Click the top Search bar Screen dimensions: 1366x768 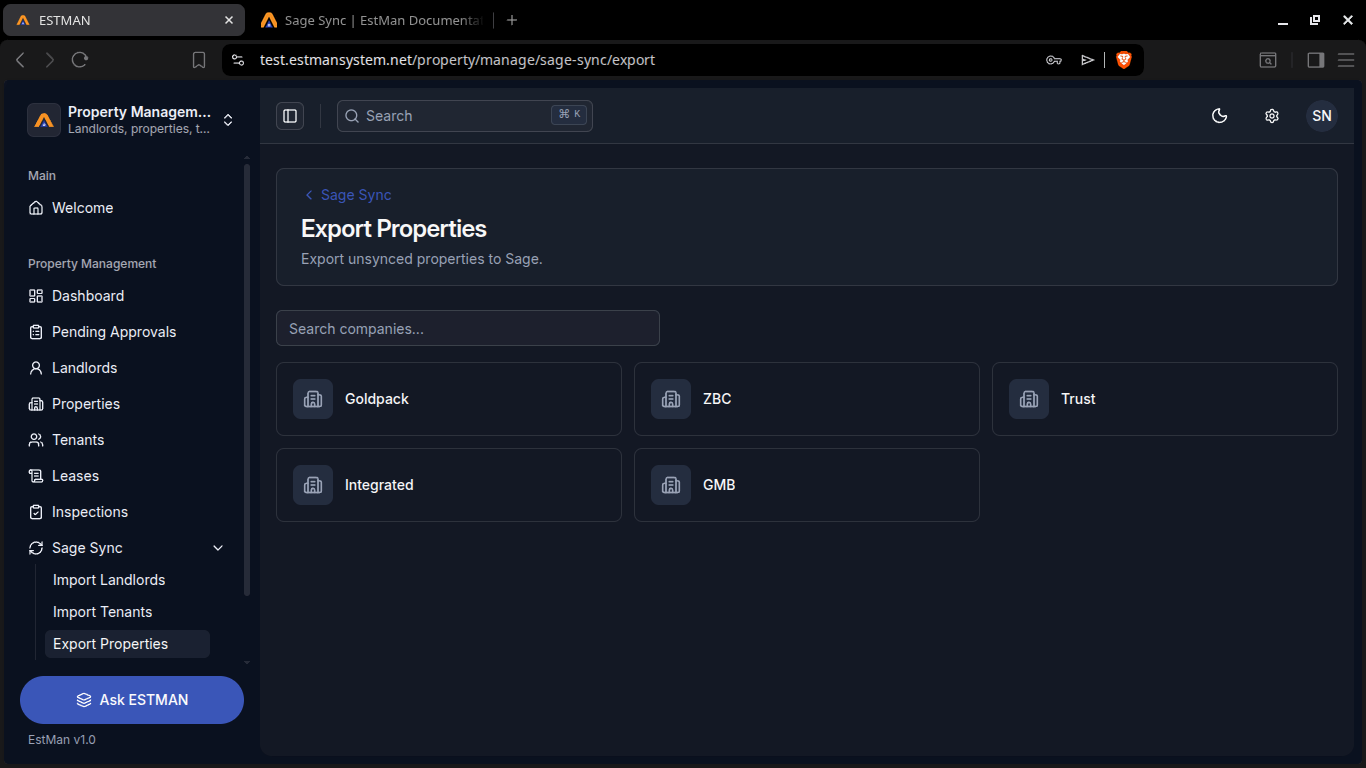click(465, 116)
